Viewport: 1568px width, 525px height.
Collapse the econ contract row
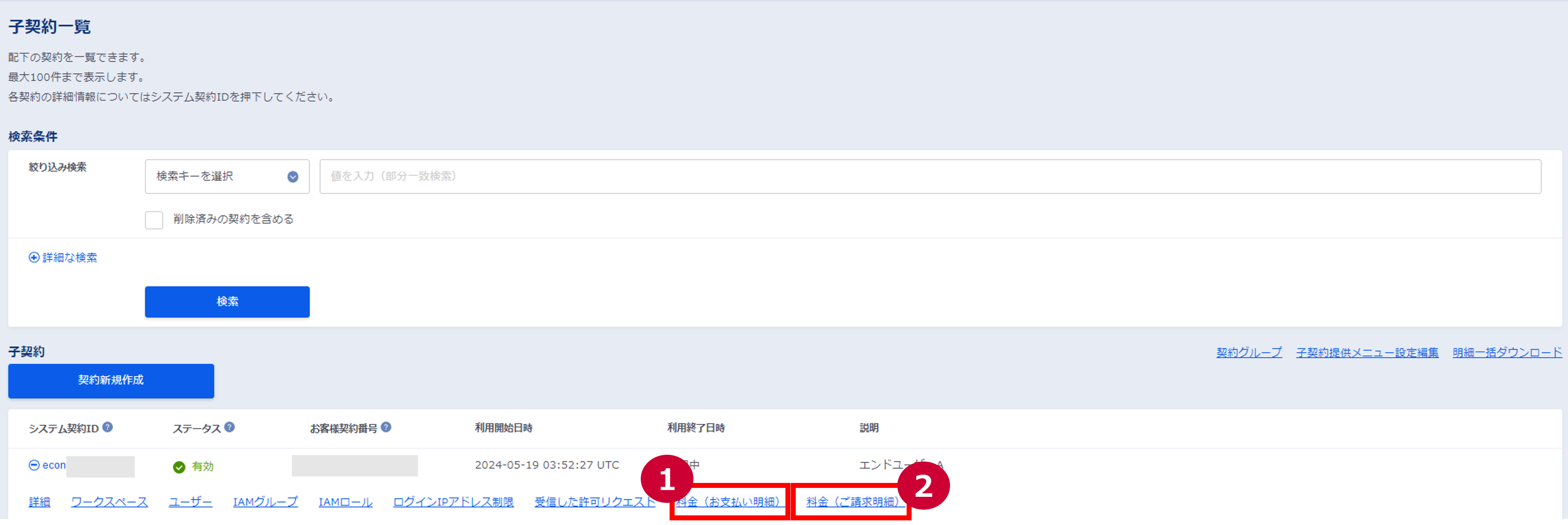point(34,465)
